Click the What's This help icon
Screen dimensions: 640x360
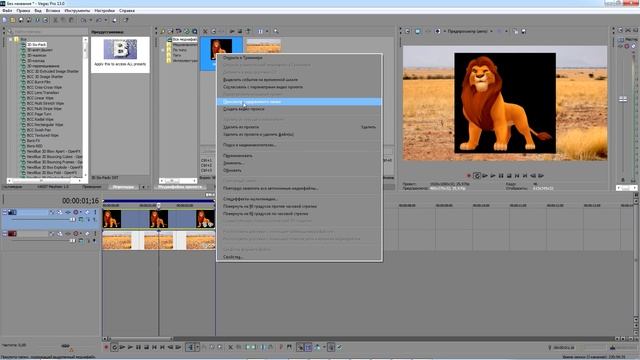126,20
